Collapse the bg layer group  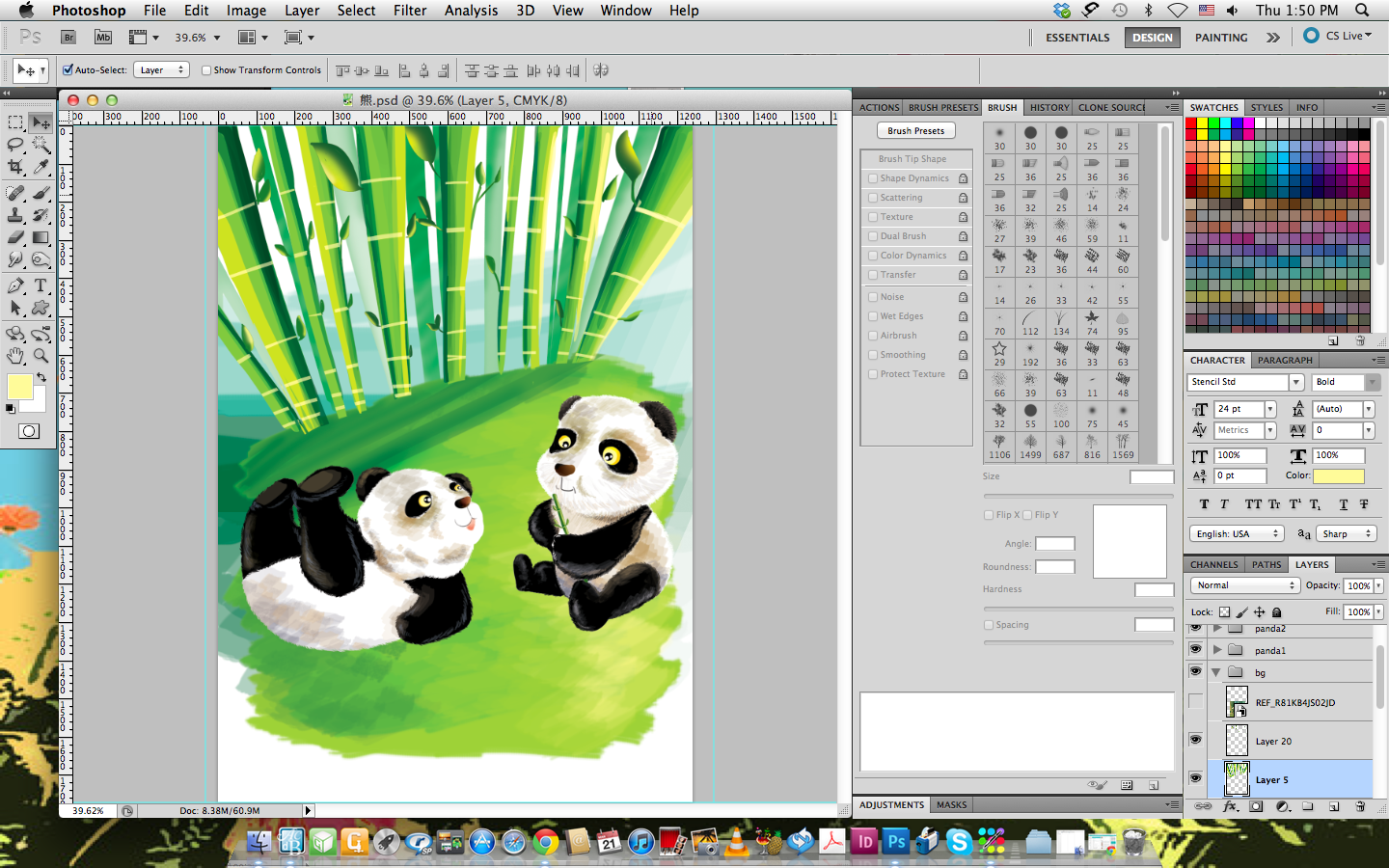click(x=1216, y=672)
